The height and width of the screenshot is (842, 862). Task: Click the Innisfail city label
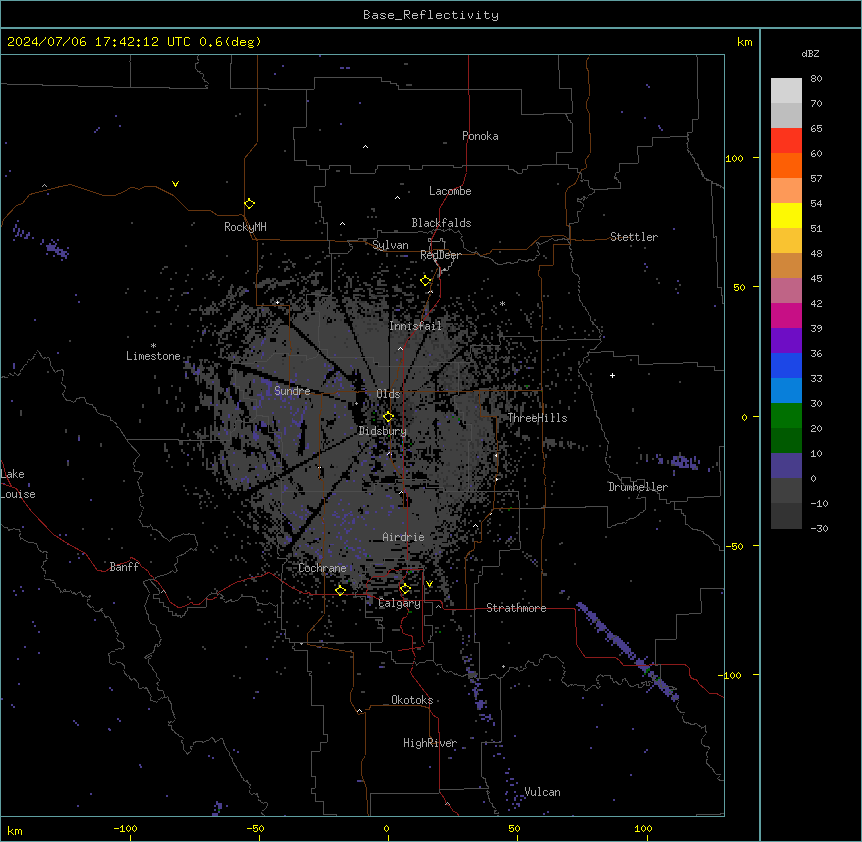(x=416, y=326)
